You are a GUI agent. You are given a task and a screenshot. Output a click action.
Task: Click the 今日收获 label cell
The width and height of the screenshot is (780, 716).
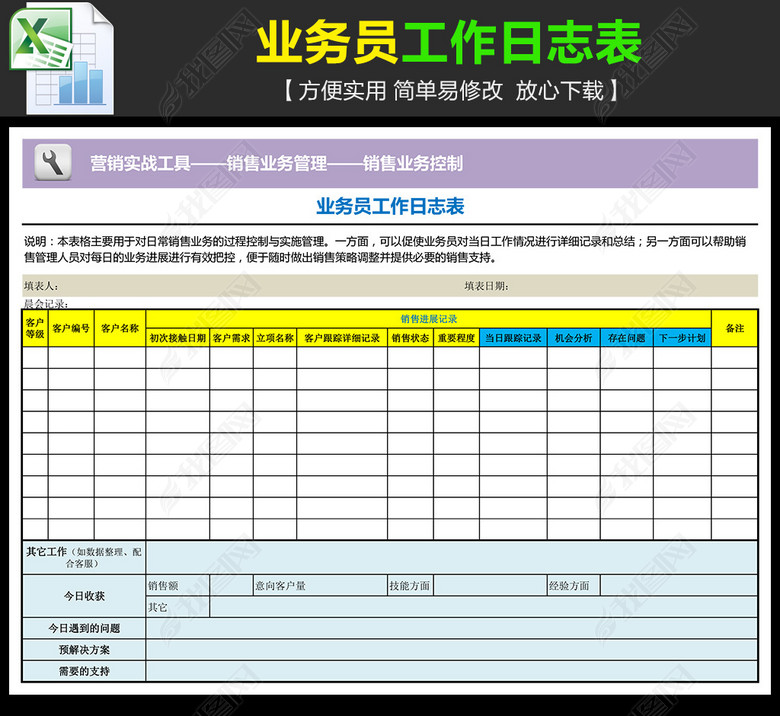84,596
